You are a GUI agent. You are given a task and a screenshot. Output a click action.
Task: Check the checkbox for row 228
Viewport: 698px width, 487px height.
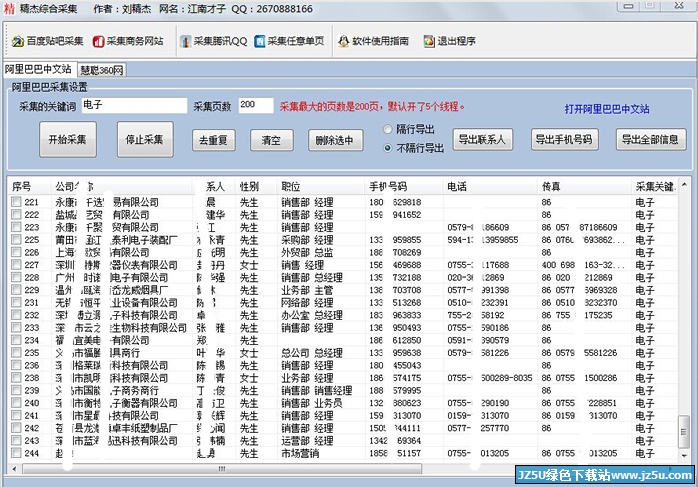click(16, 277)
